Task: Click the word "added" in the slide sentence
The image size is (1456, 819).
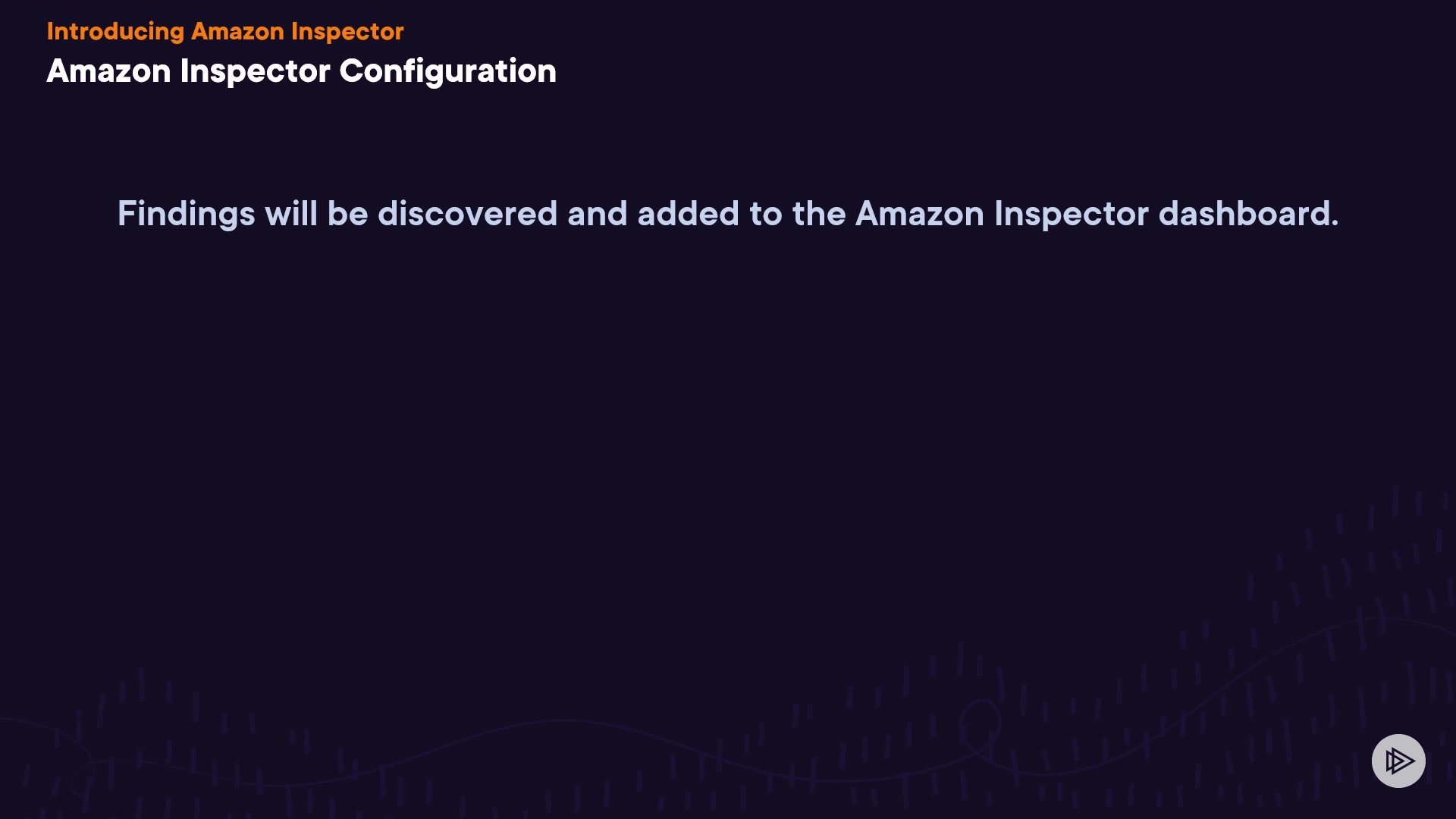Action: click(x=688, y=214)
